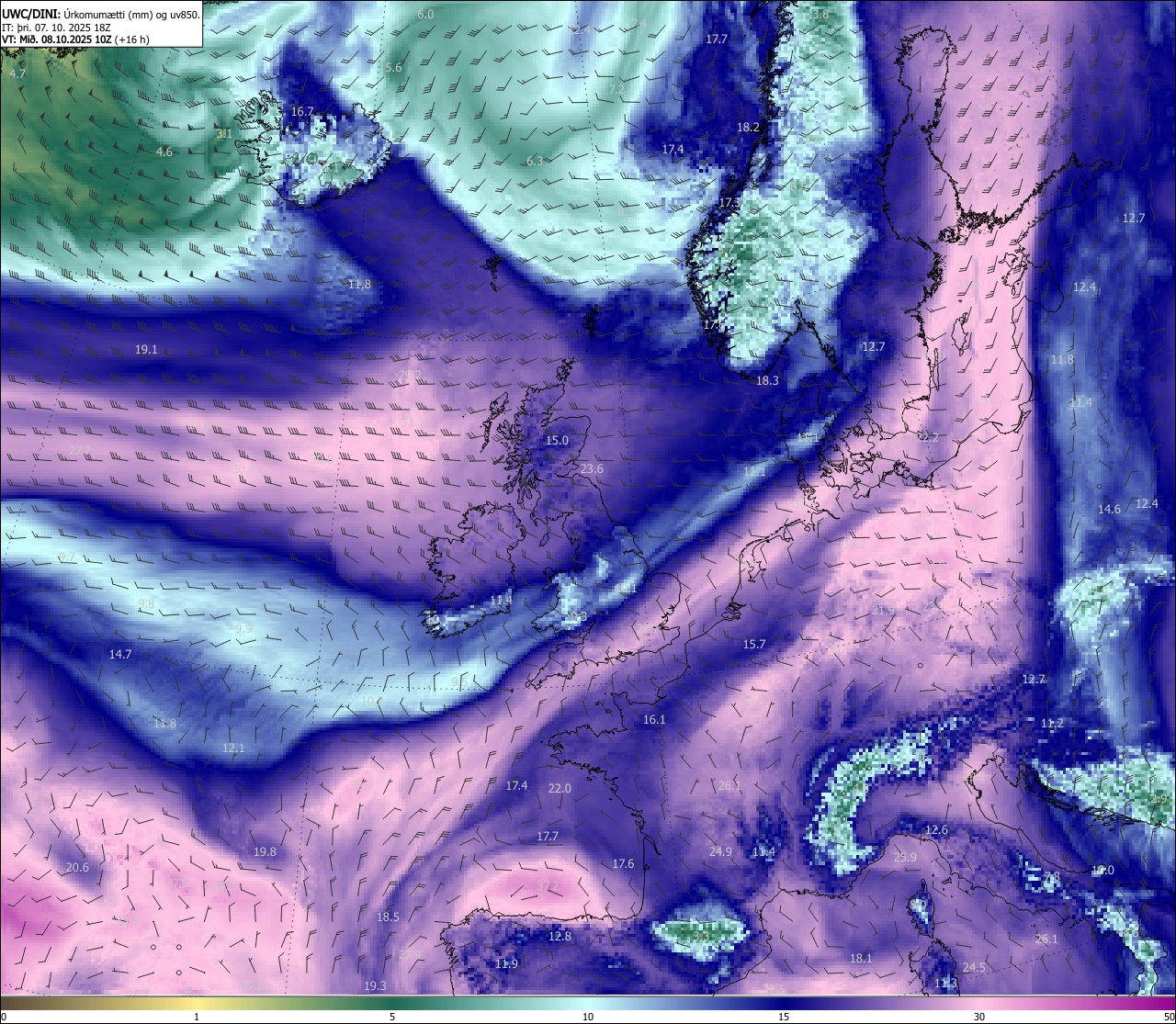Click the 16.7 value over Iceland
1176x1024 pixels.
click(302, 111)
